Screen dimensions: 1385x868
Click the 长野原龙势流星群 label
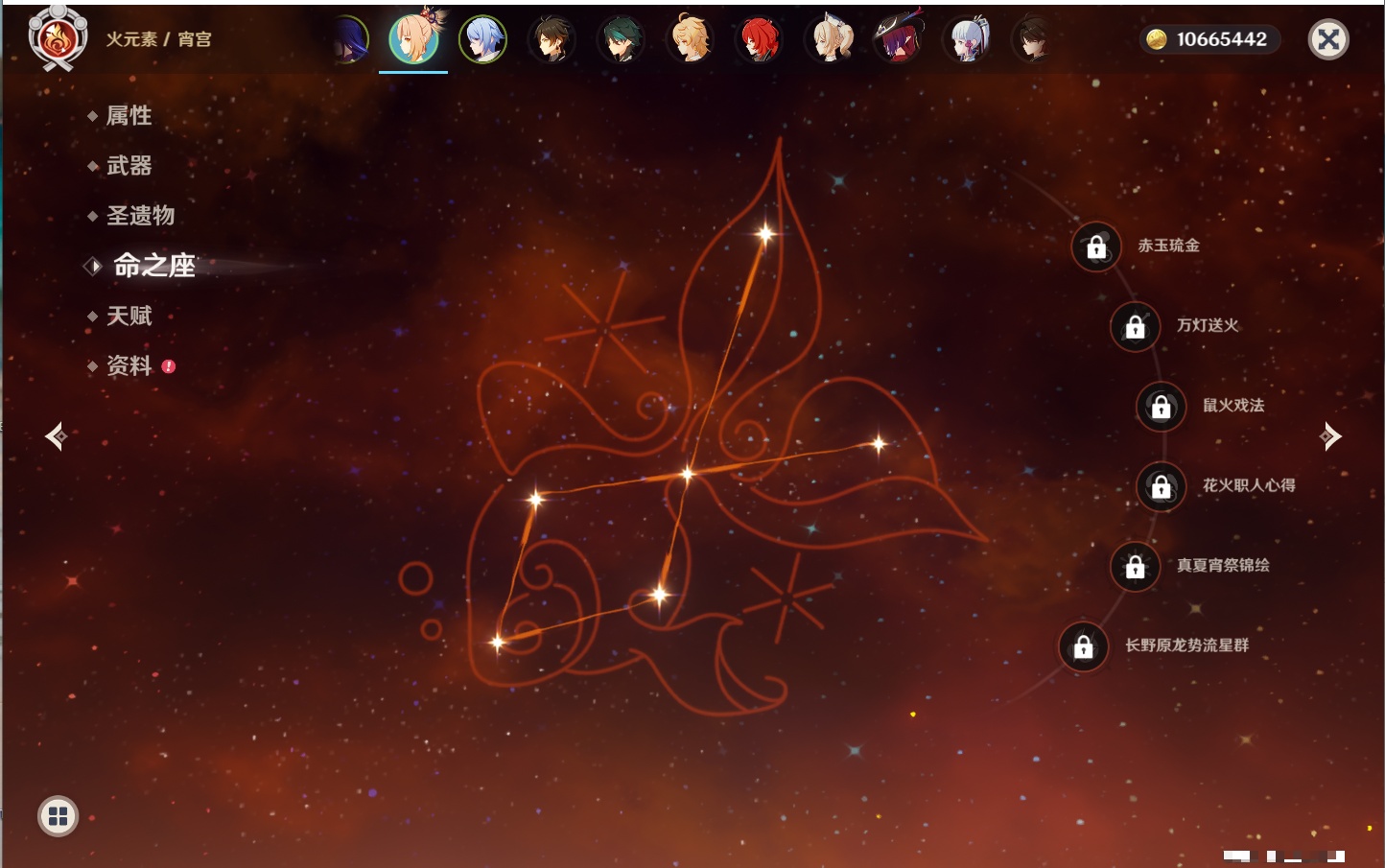pyautogui.click(x=1186, y=645)
